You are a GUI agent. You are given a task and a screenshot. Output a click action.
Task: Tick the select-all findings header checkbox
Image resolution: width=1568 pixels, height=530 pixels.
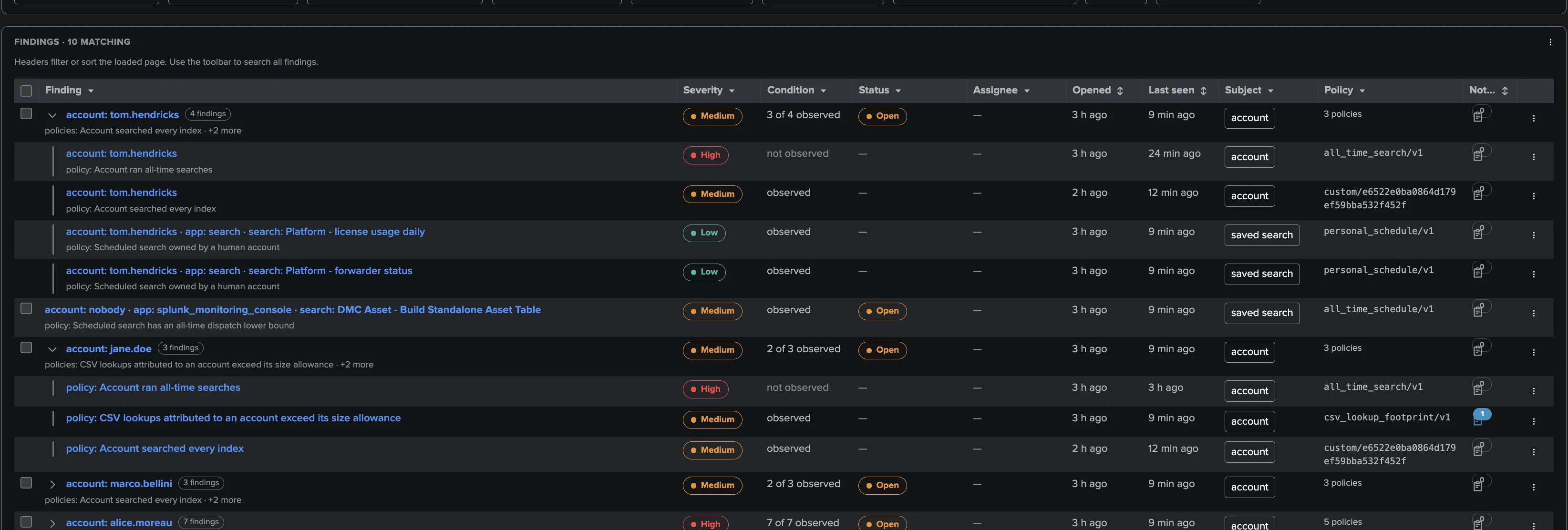pyautogui.click(x=26, y=91)
